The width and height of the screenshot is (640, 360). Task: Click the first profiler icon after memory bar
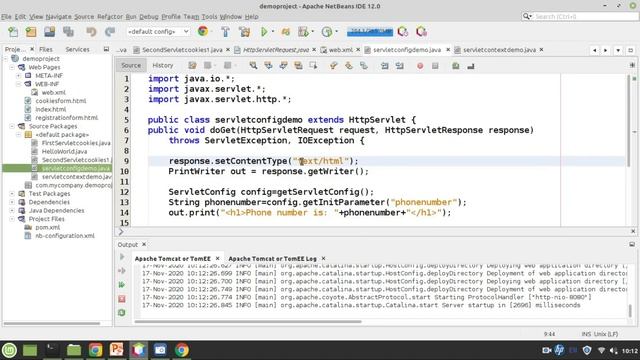click(x=403, y=32)
